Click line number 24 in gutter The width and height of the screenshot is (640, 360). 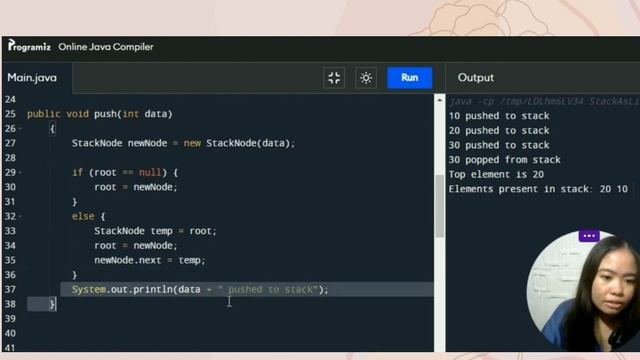[10, 100]
